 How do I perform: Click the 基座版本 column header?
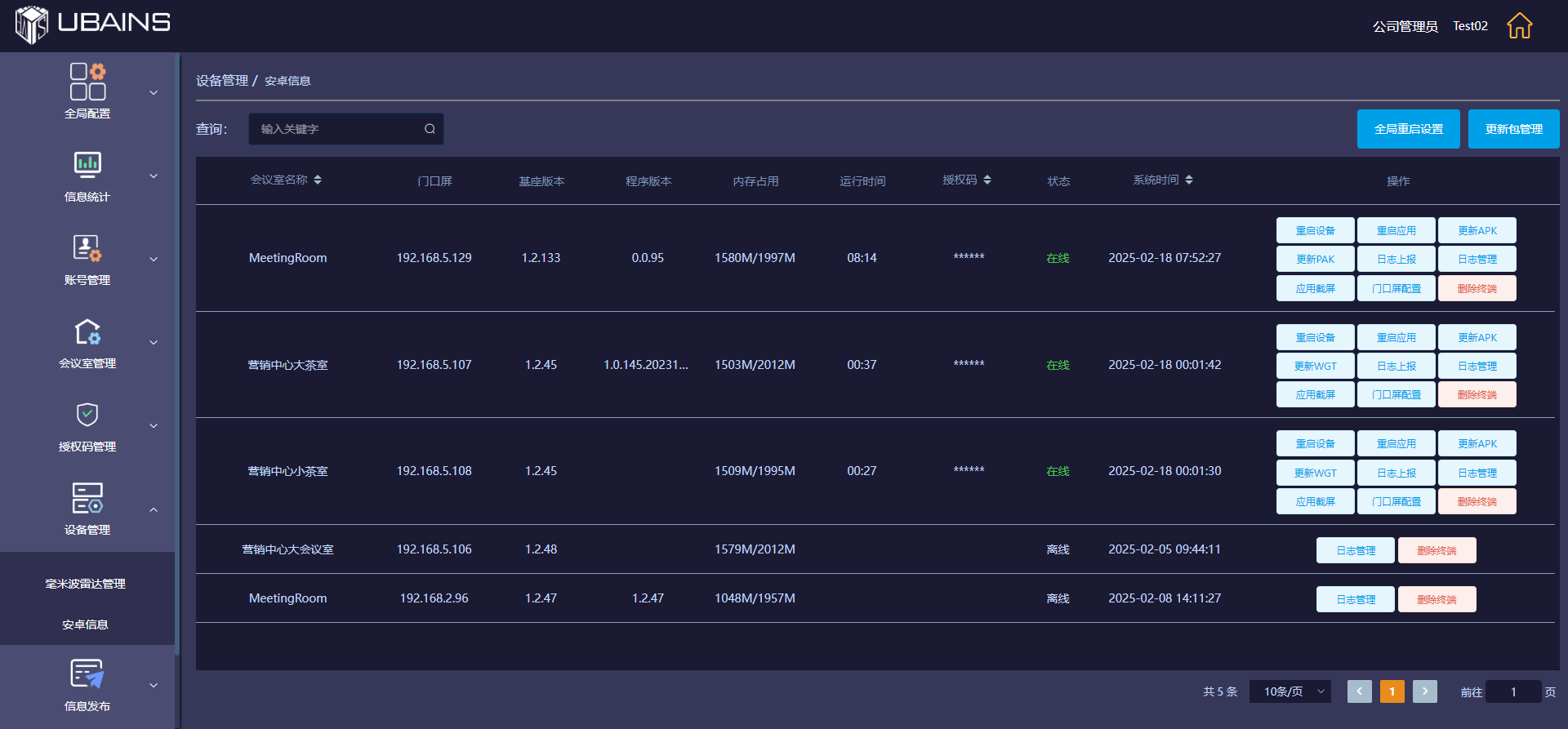541,180
